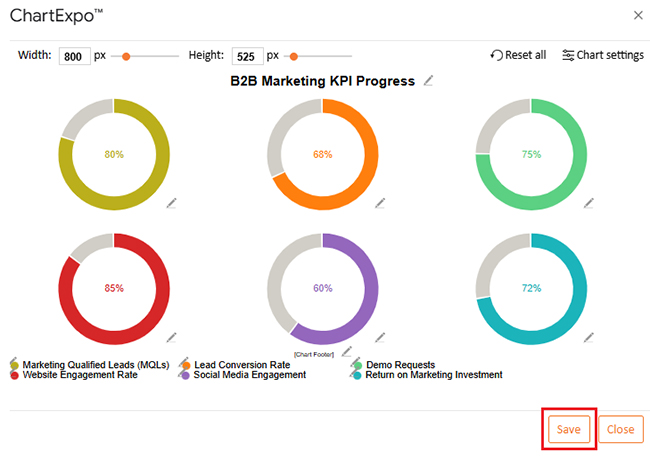Click the Return on Marketing Investment legend
The image size is (650, 469).
433,375
